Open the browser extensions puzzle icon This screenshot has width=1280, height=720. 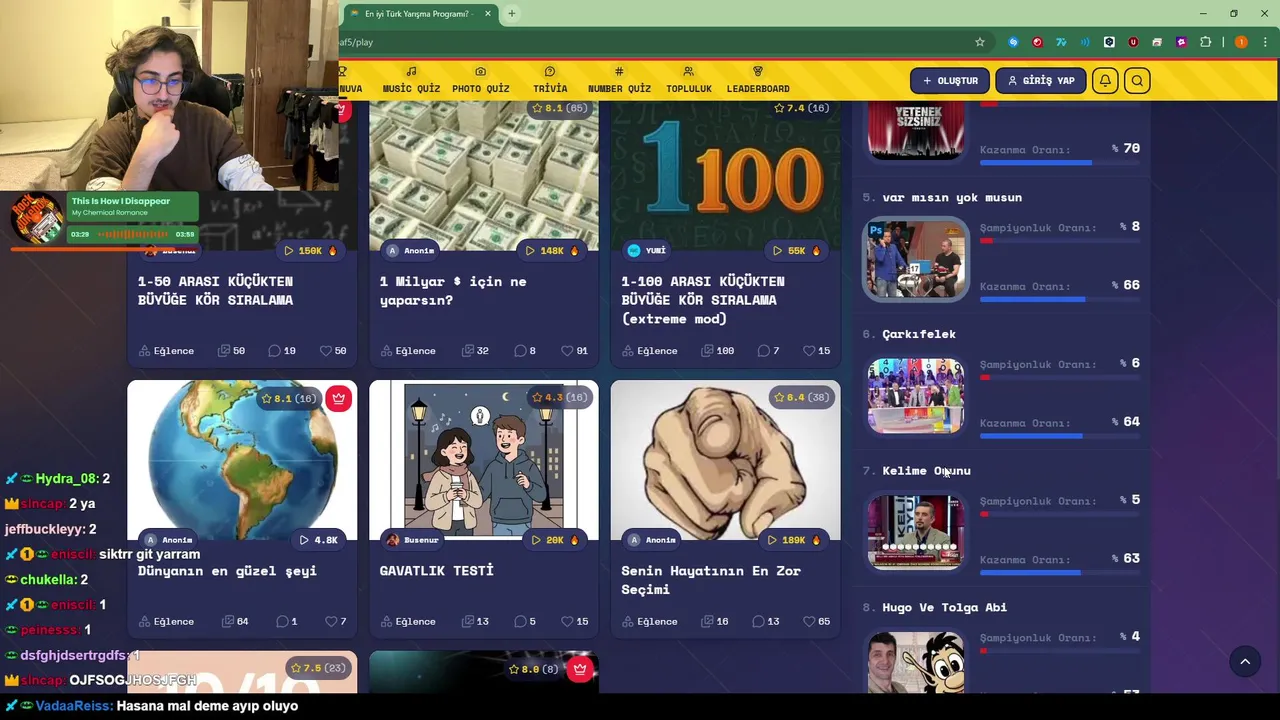point(1205,42)
